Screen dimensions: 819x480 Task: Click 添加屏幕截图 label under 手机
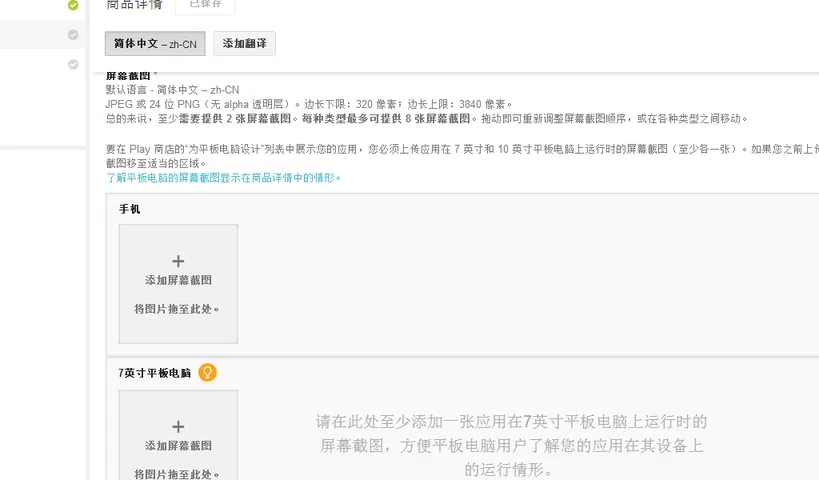[178, 281]
